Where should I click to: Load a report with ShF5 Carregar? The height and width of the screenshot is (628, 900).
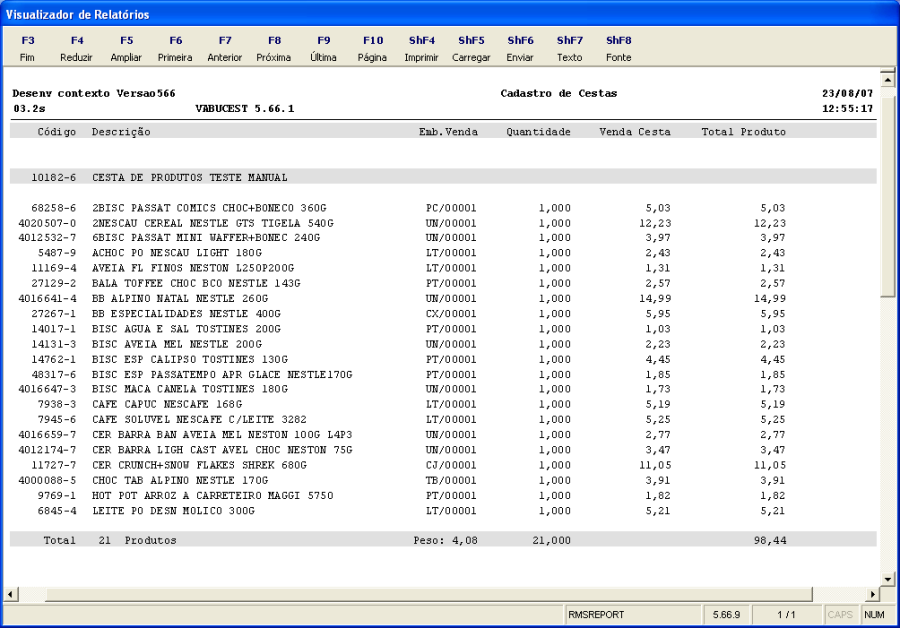click(471, 48)
